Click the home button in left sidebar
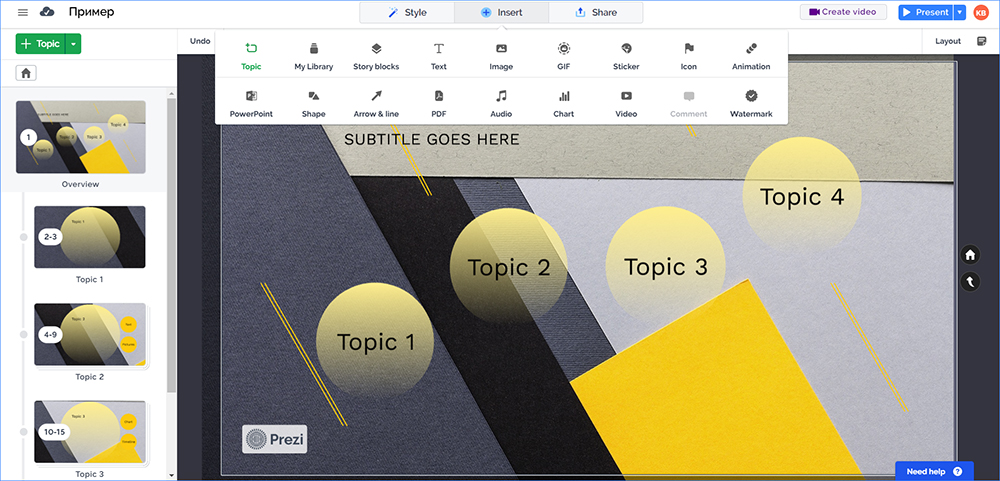 pyautogui.click(x=26, y=73)
